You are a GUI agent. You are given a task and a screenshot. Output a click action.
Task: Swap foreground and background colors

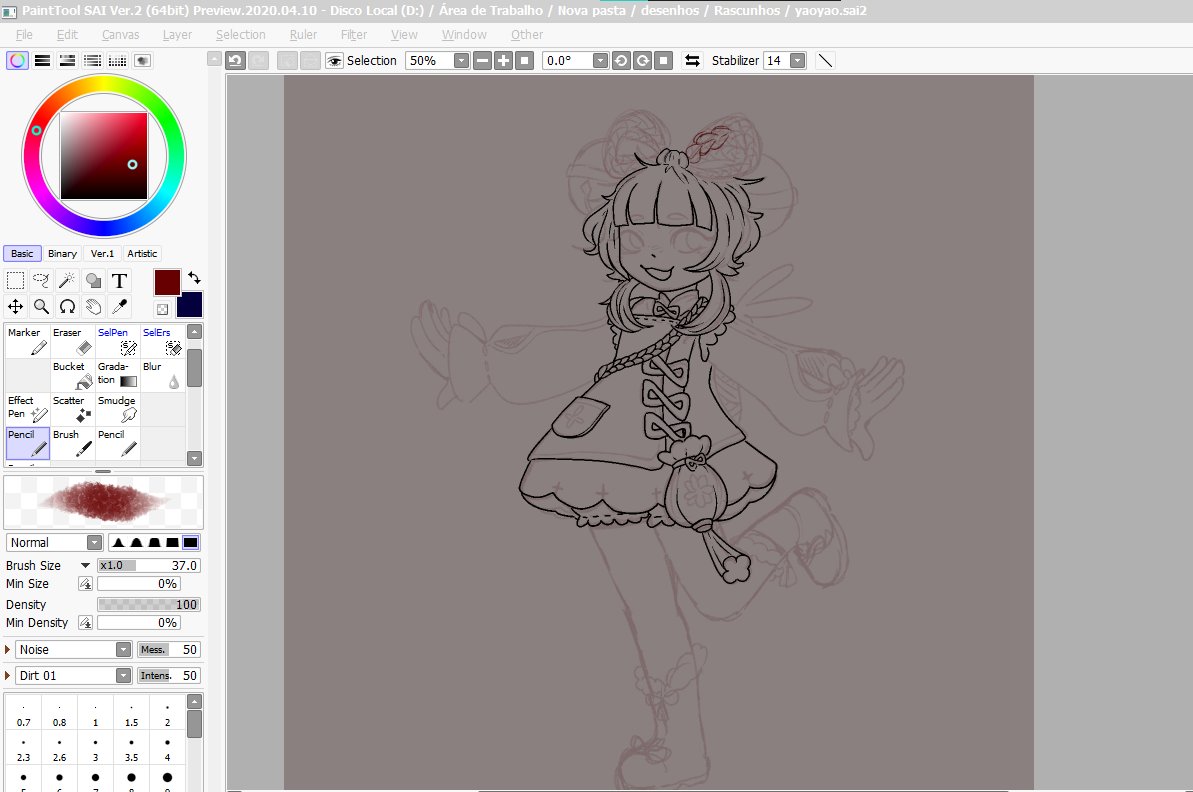(195, 278)
